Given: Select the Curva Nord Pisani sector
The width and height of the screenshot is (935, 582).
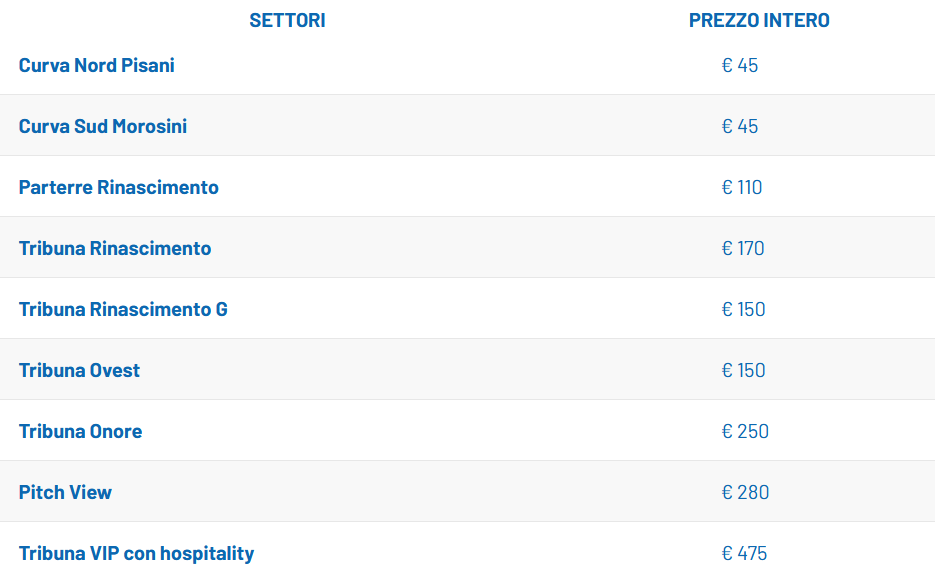Looking at the screenshot, I should click(x=97, y=65).
